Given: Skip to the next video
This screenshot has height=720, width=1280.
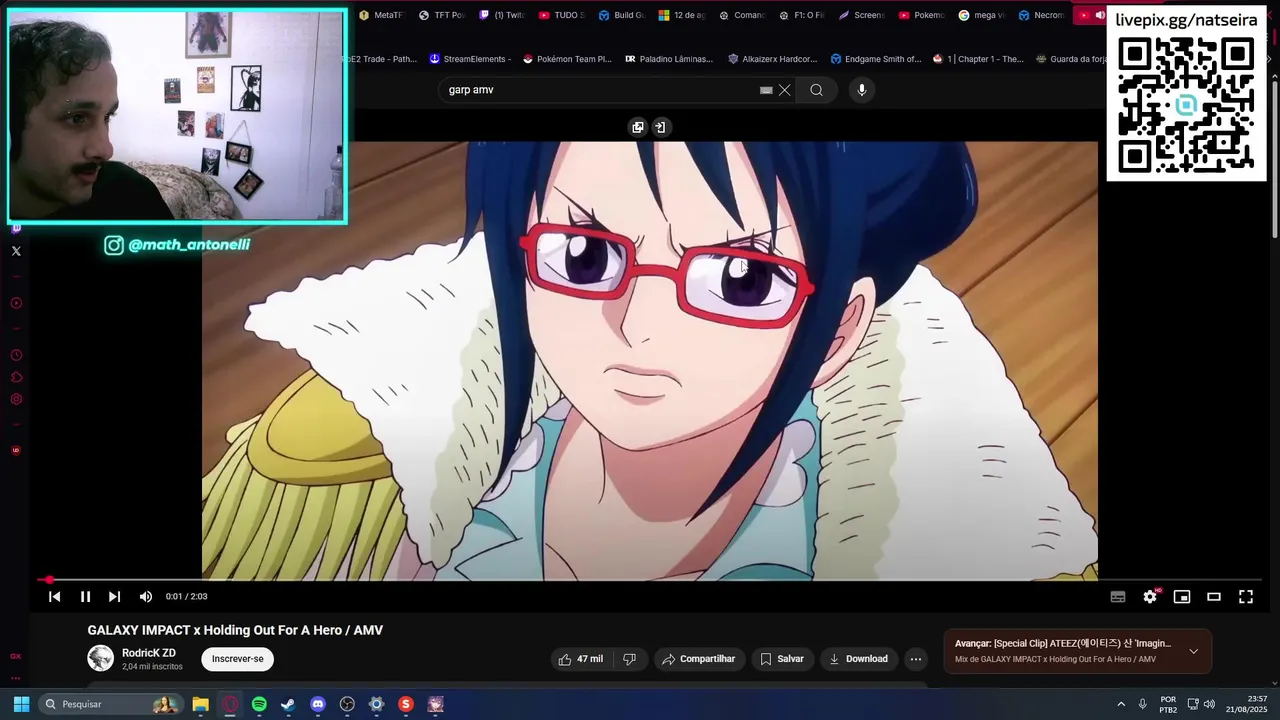Looking at the screenshot, I should tap(114, 597).
